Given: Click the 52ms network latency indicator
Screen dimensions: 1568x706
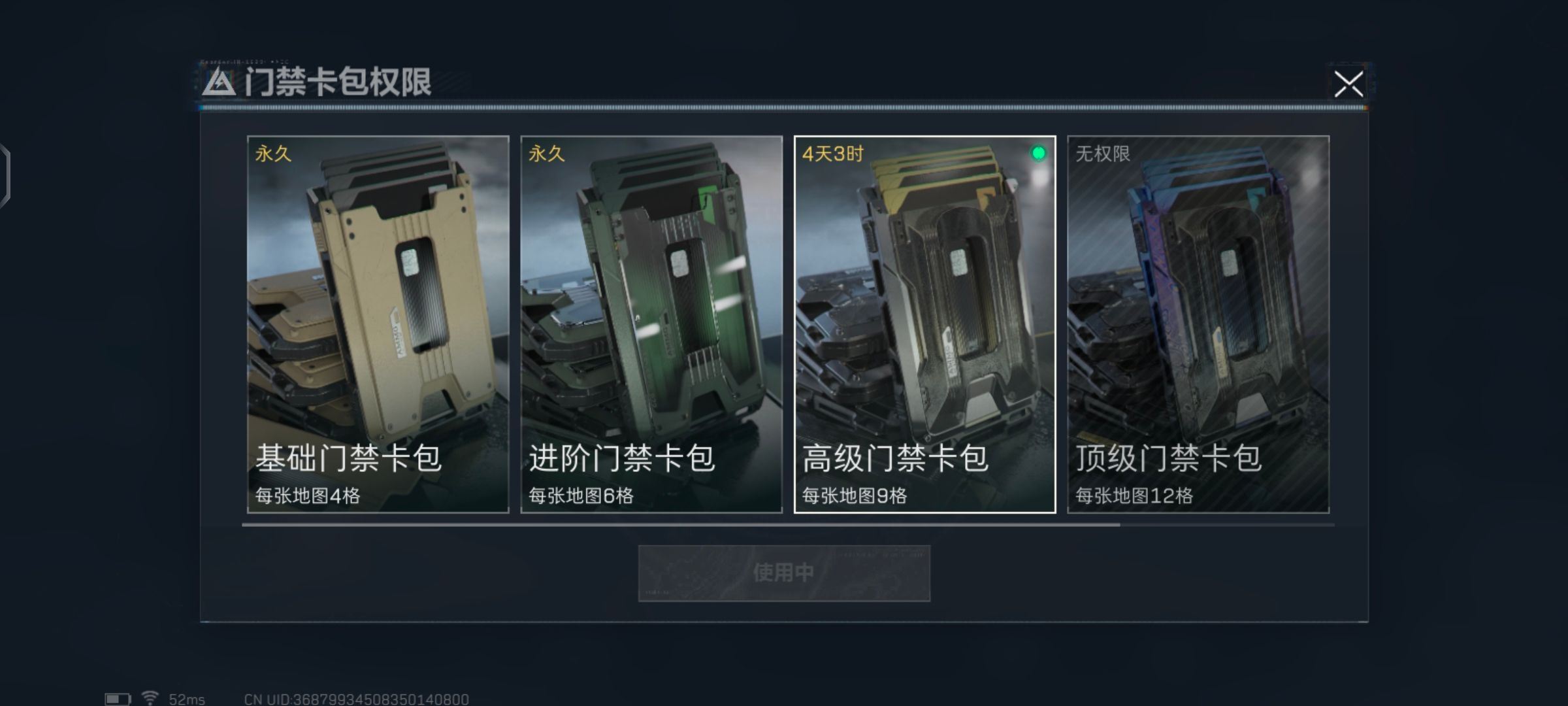Looking at the screenshot, I should tap(187, 699).
